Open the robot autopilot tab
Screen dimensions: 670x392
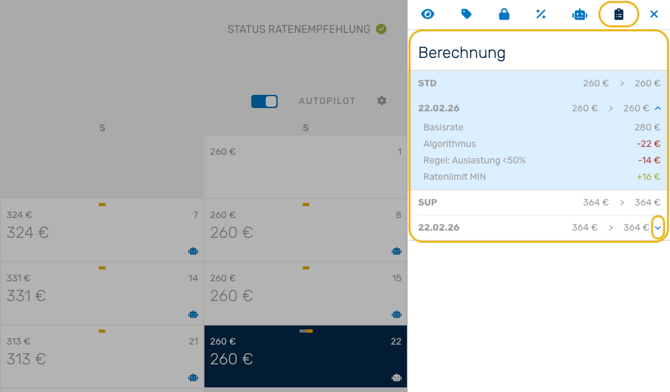click(x=579, y=14)
